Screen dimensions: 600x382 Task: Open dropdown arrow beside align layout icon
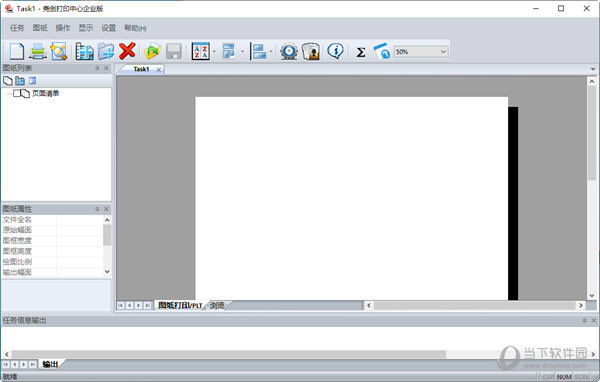271,51
